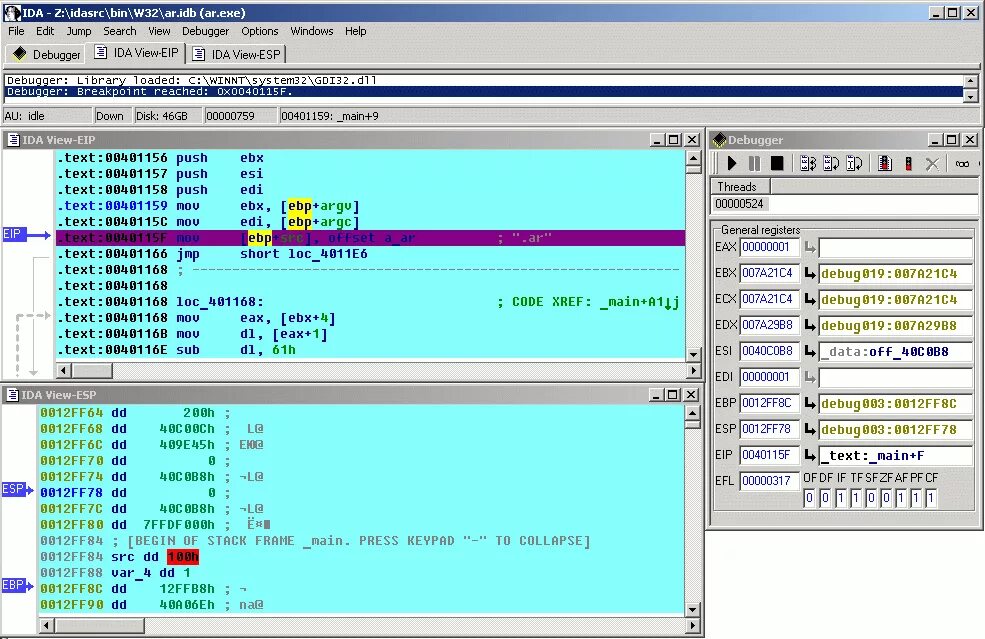Open breakpoint list via the breakpoints icon
985x639 pixels.
886,163
